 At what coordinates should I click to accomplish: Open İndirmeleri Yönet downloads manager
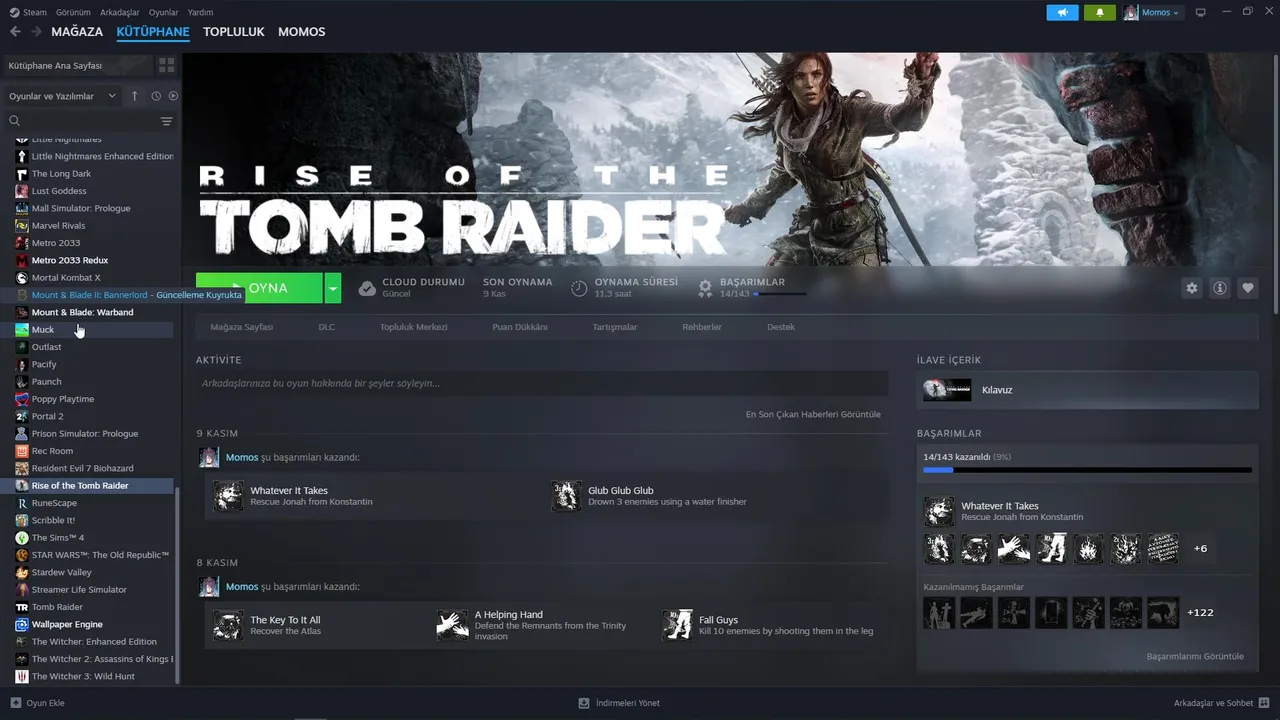(620, 703)
